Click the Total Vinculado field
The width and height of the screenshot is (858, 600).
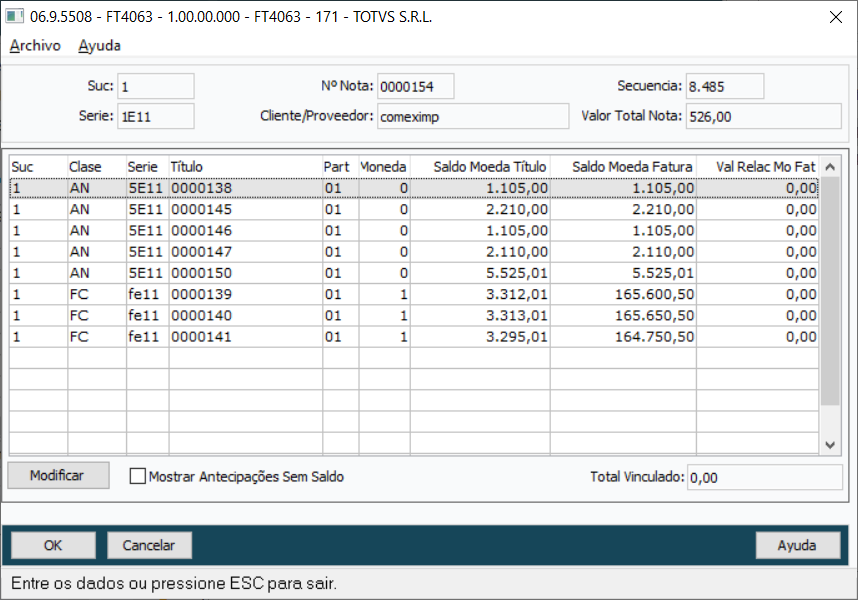764,477
